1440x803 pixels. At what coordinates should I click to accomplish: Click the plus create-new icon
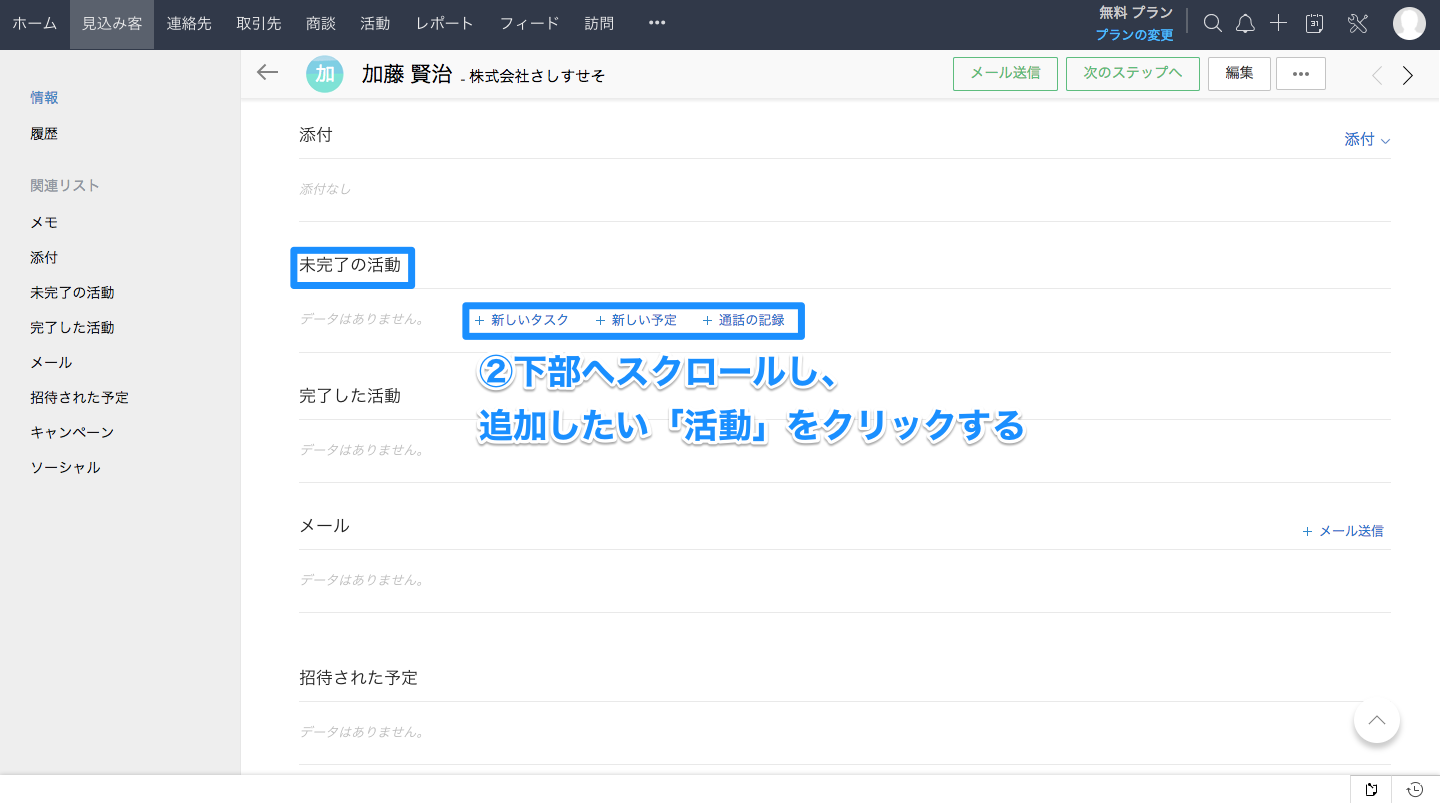pyautogui.click(x=1278, y=24)
